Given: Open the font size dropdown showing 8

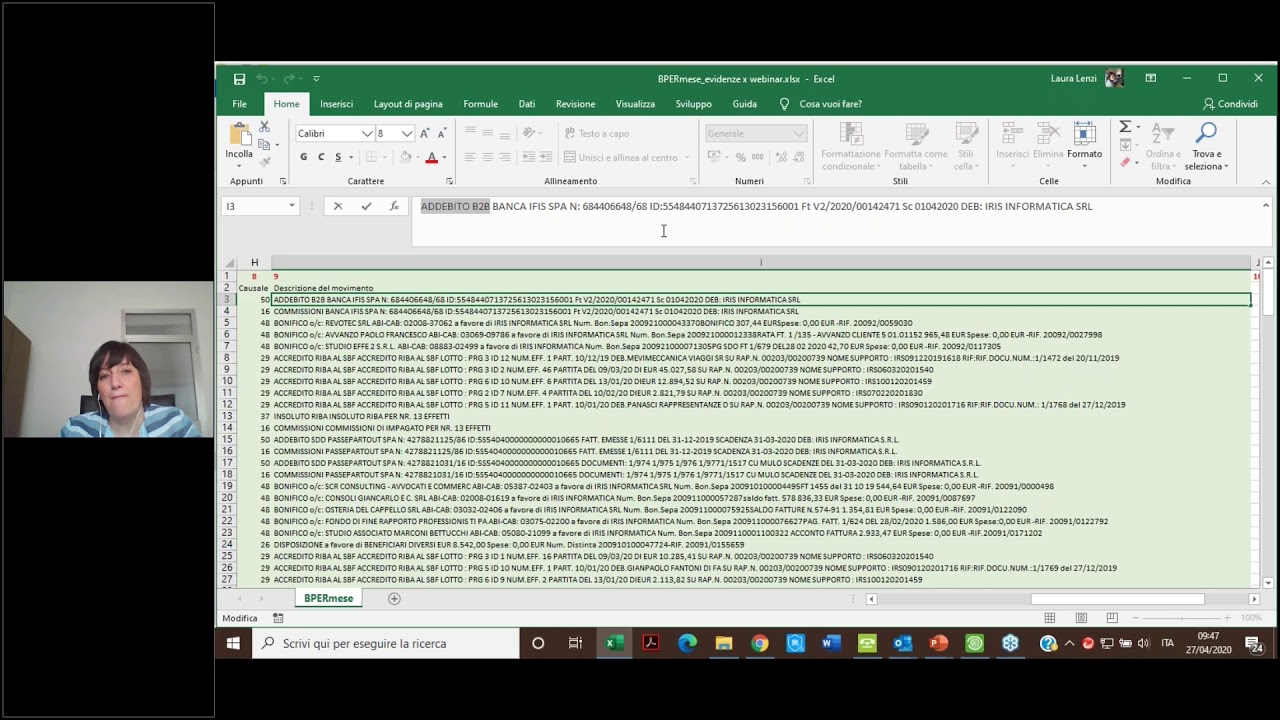Looking at the screenshot, I should click(407, 133).
